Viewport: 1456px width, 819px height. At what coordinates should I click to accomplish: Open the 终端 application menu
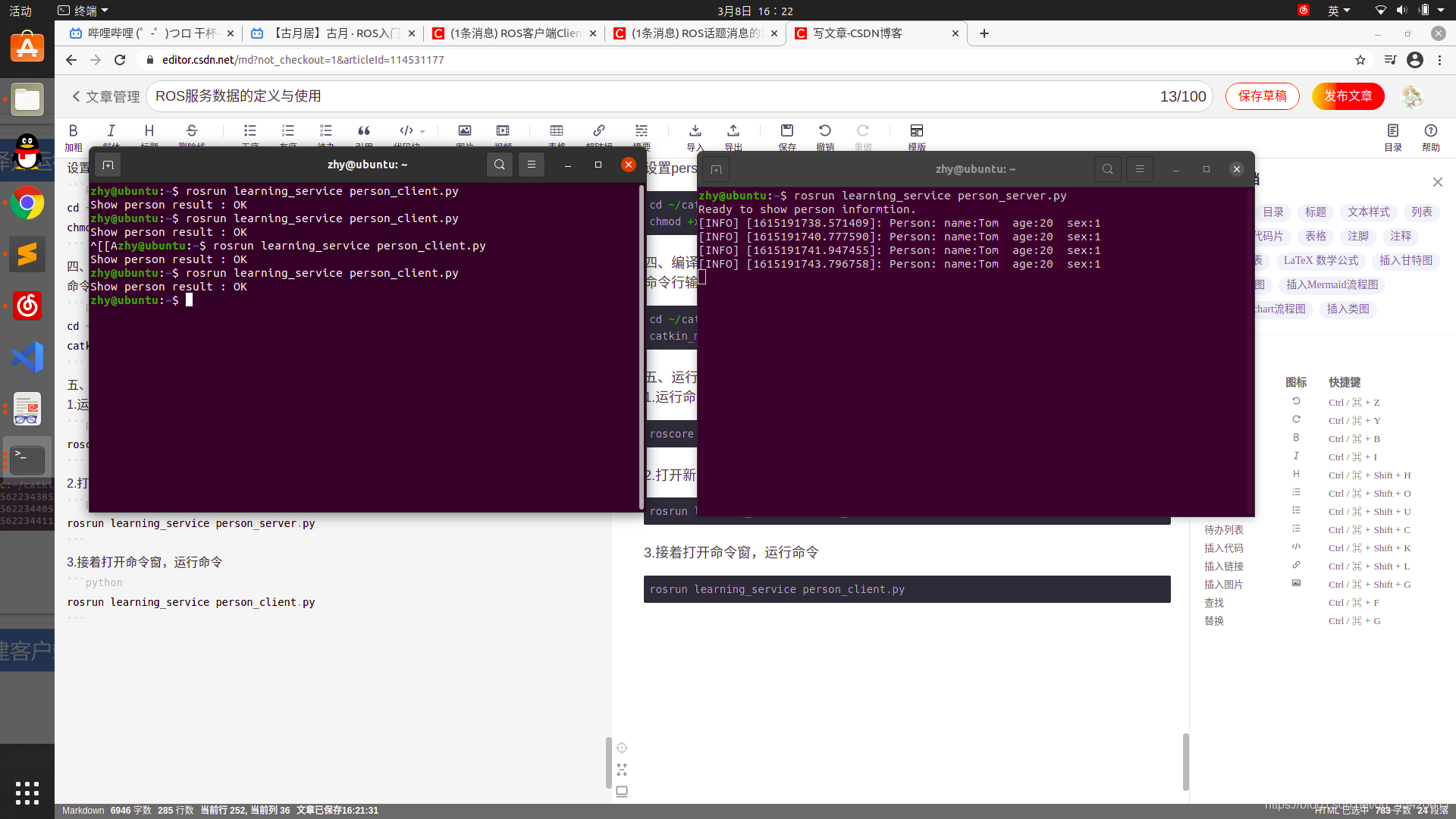click(x=83, y=11)
